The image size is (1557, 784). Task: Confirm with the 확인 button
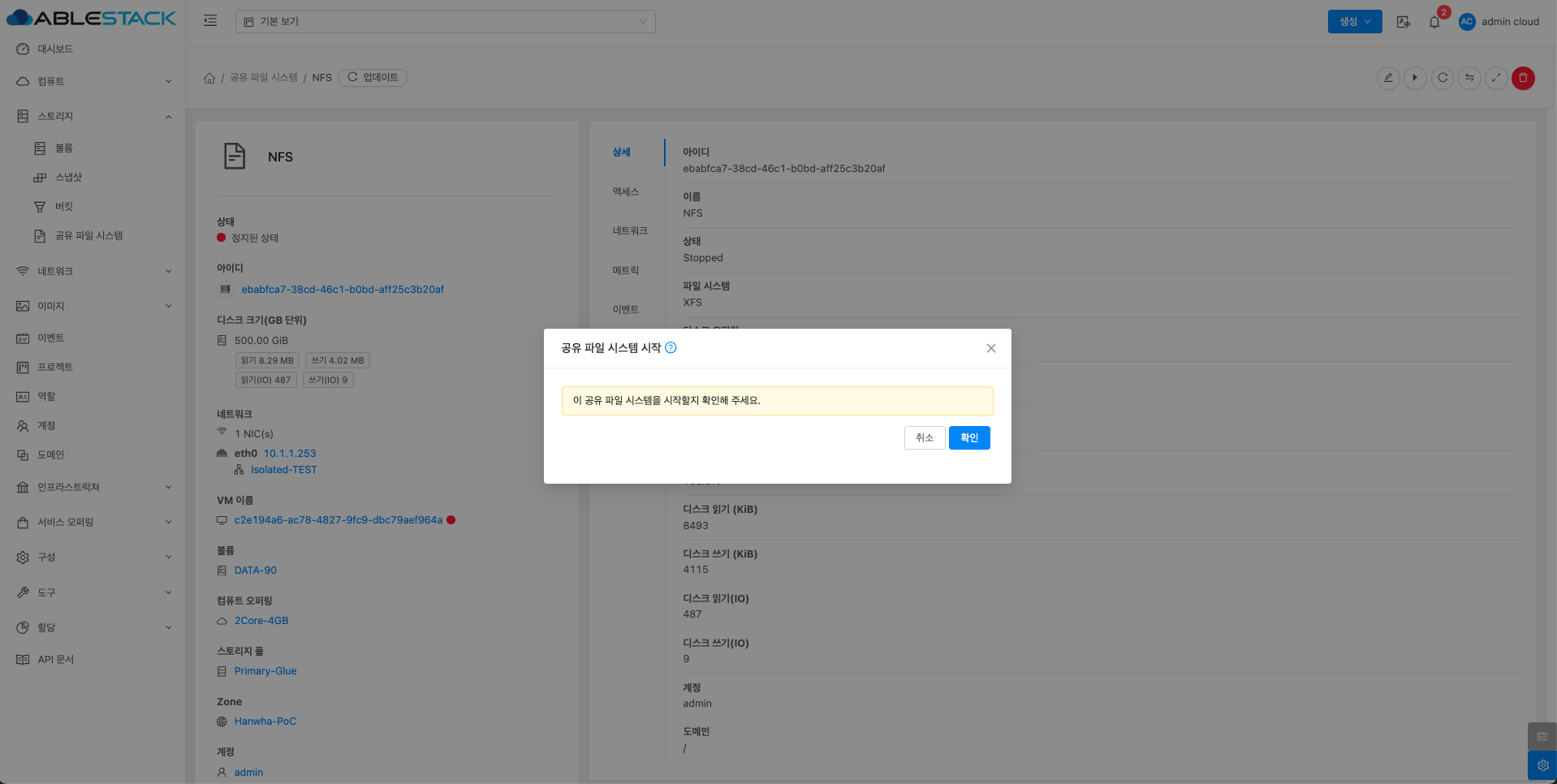click(969, 437)
